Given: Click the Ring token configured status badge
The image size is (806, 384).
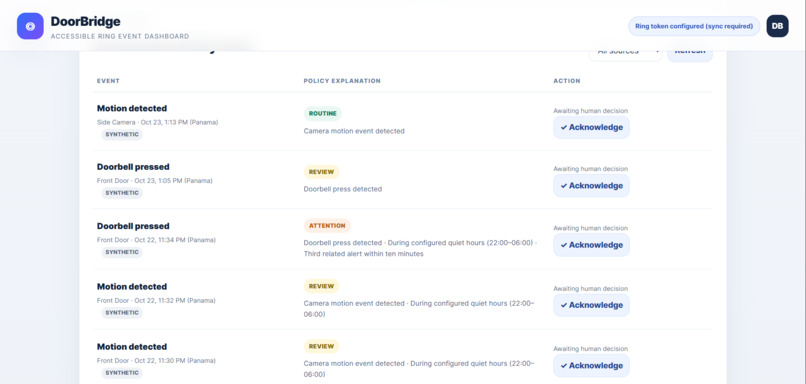Looking at the screenshot, I should (x=694, y=26).
